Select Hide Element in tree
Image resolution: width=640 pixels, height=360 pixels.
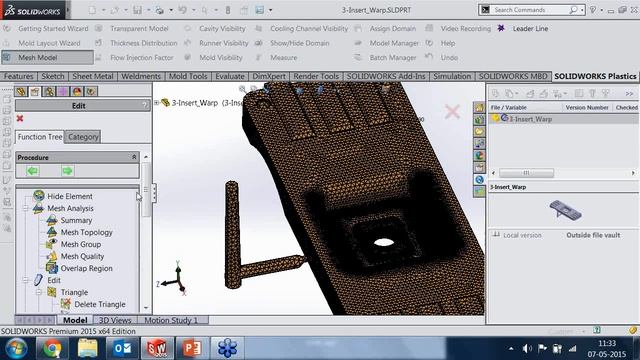(70, 196)
